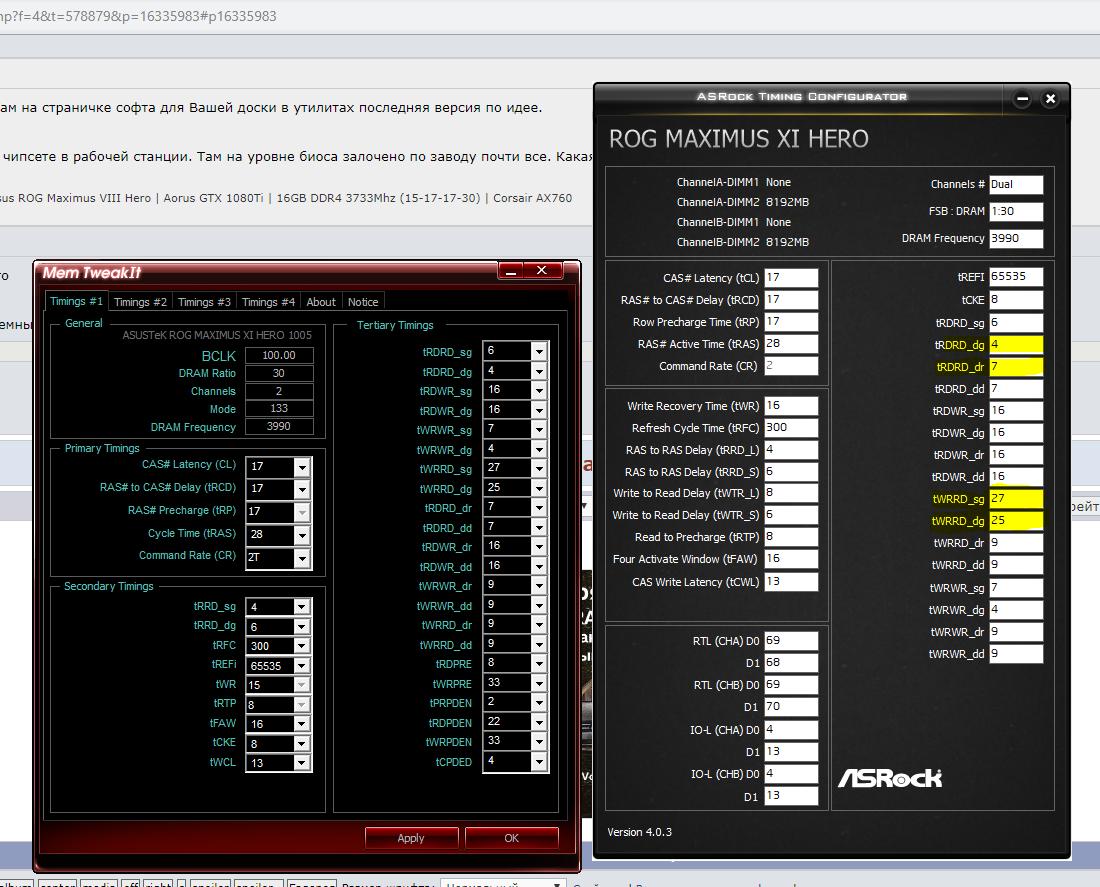This screenshot has width=1100, height=887.
Task: Click the Refresh Cycle Time (tRFC) field
Action: (x=791, y=428)
